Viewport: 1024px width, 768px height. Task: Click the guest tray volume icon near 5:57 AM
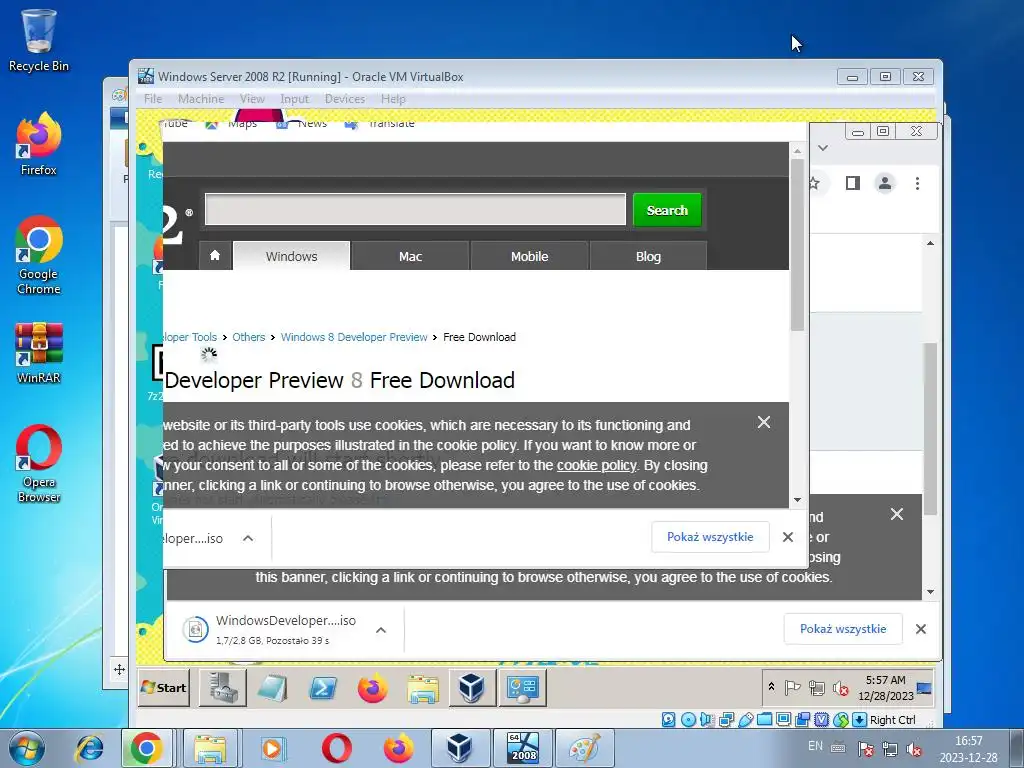coord(841,688)
